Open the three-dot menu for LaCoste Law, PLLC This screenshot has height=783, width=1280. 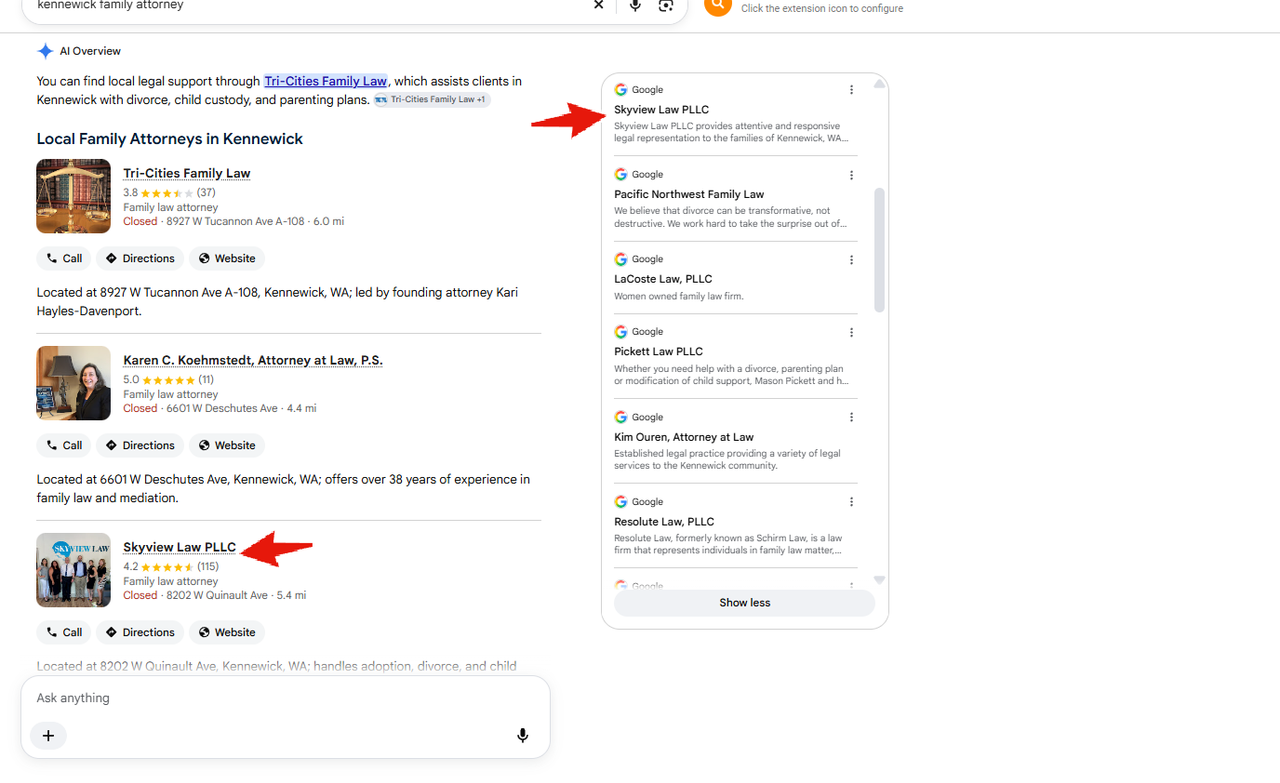coord(851,260)
